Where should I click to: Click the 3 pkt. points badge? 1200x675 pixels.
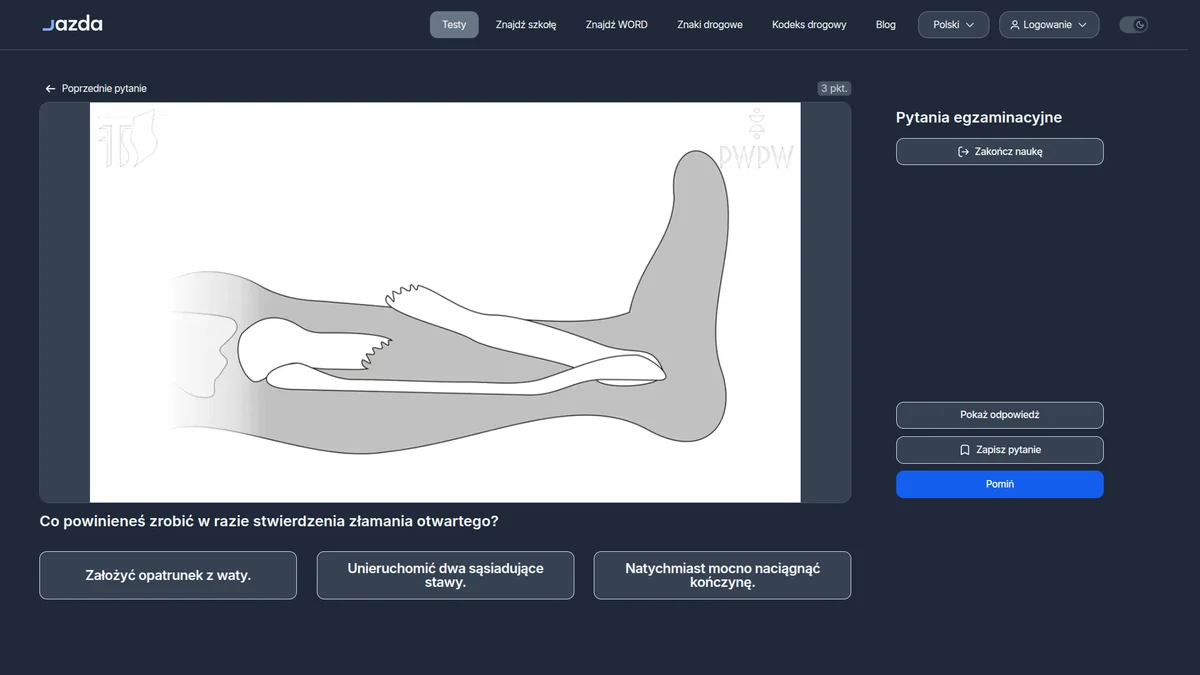coord(834,89)
